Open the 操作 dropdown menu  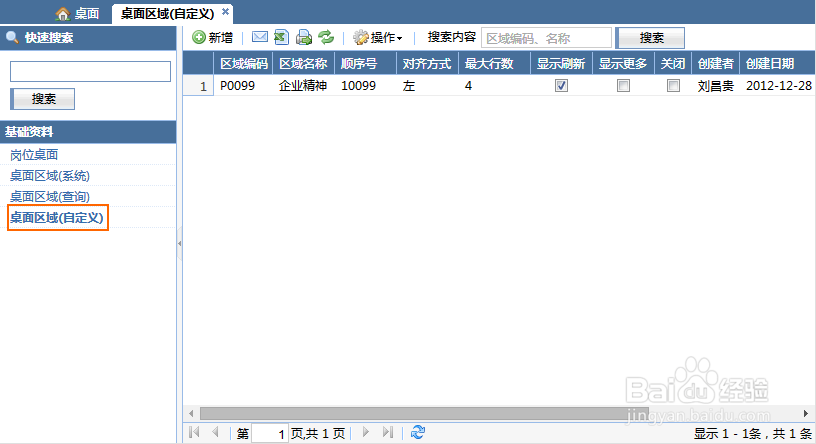coord(377,37)
